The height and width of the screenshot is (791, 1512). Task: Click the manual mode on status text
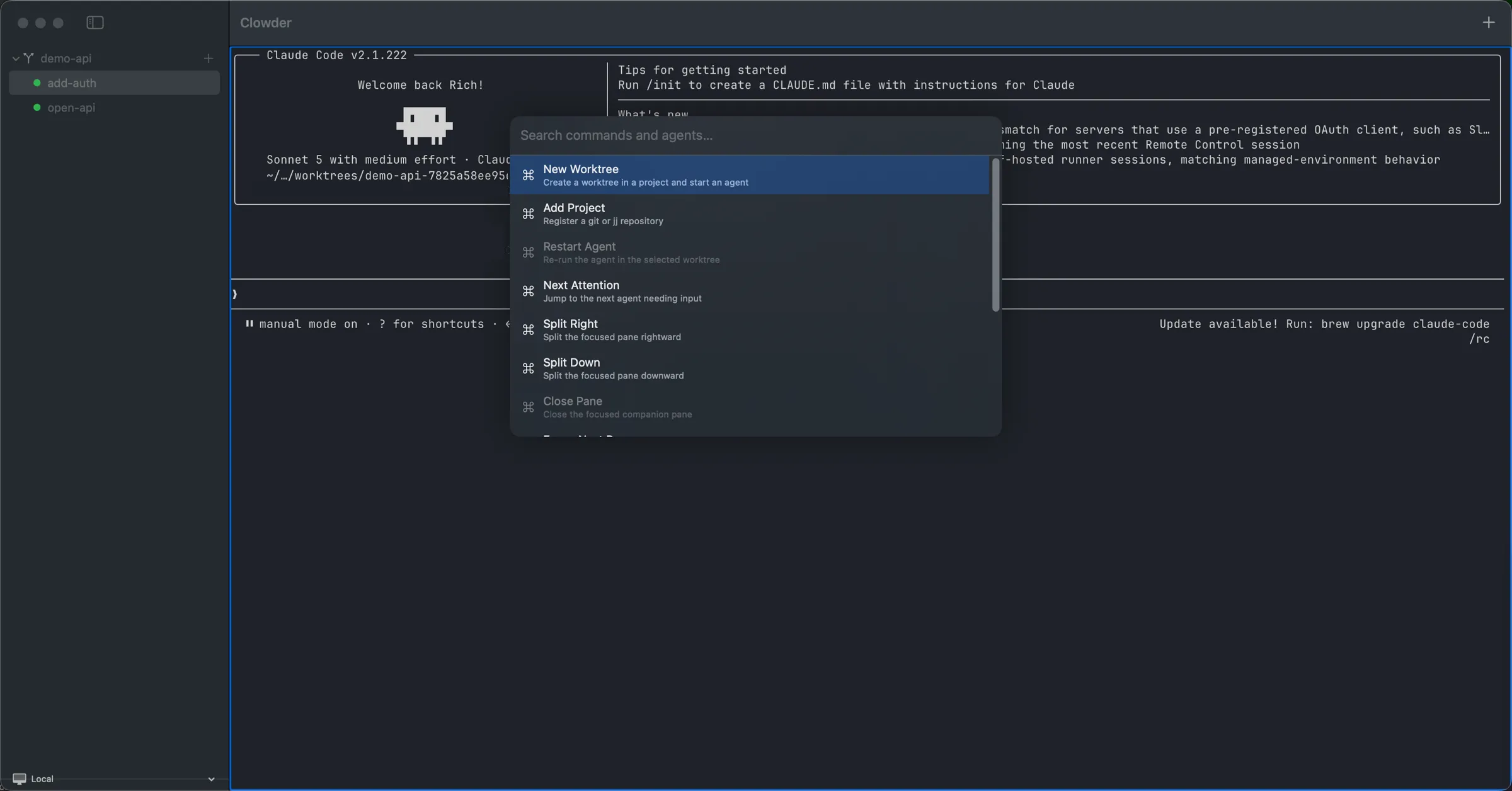pos(308,324)
